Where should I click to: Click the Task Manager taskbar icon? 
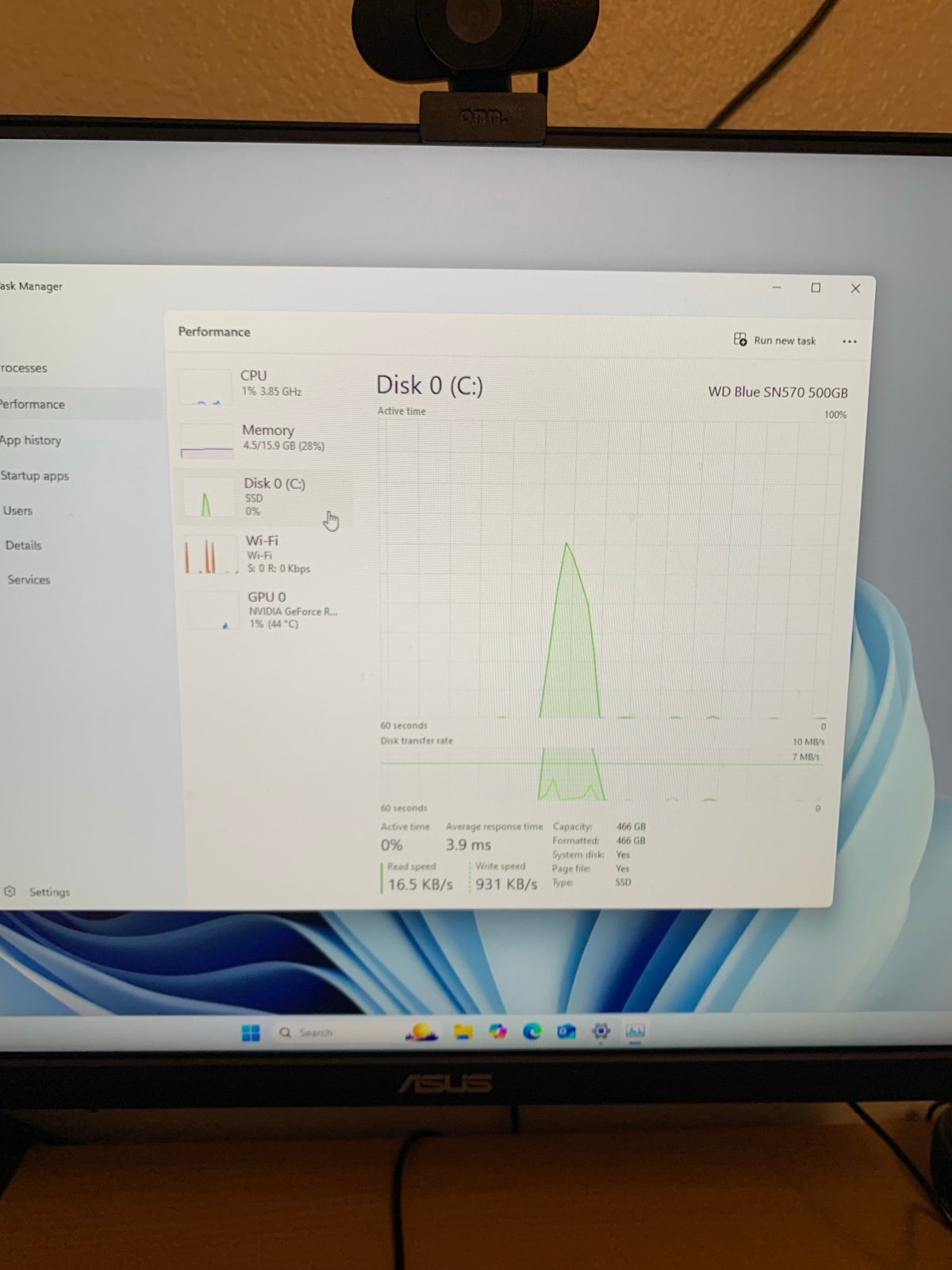click(x=635, y=1032)
